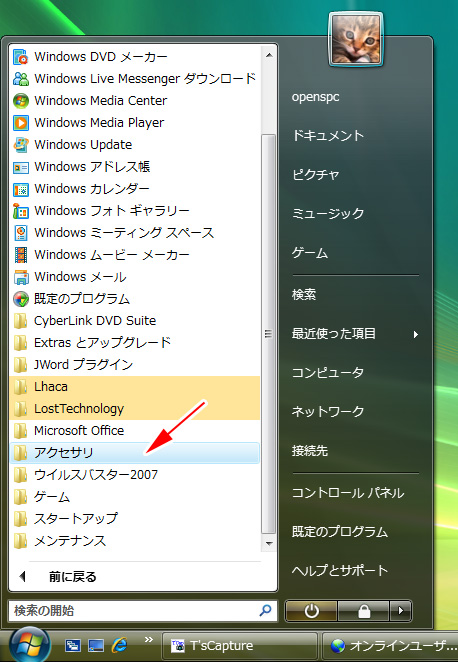Expand the CyberLink DVD Suite folder
Viewport: 458px width, 662px height.
click(x=134, y=320)
